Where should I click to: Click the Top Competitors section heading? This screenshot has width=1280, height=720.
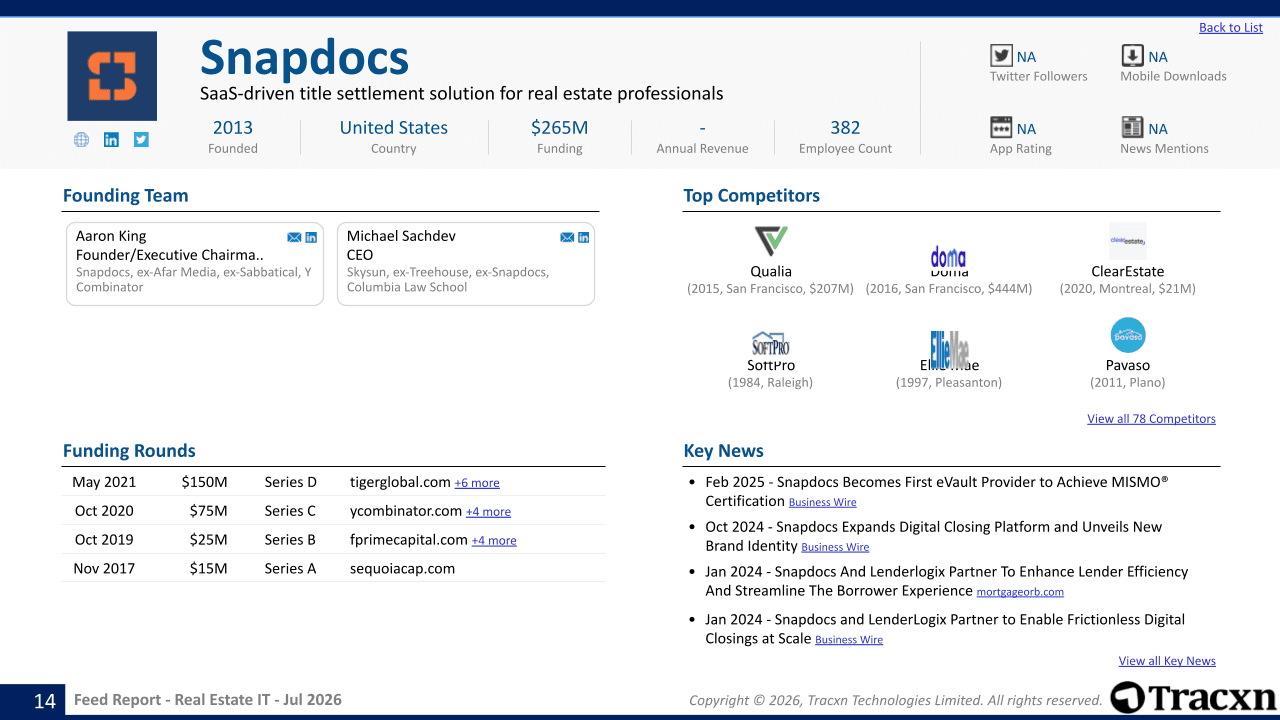[751, 196]
